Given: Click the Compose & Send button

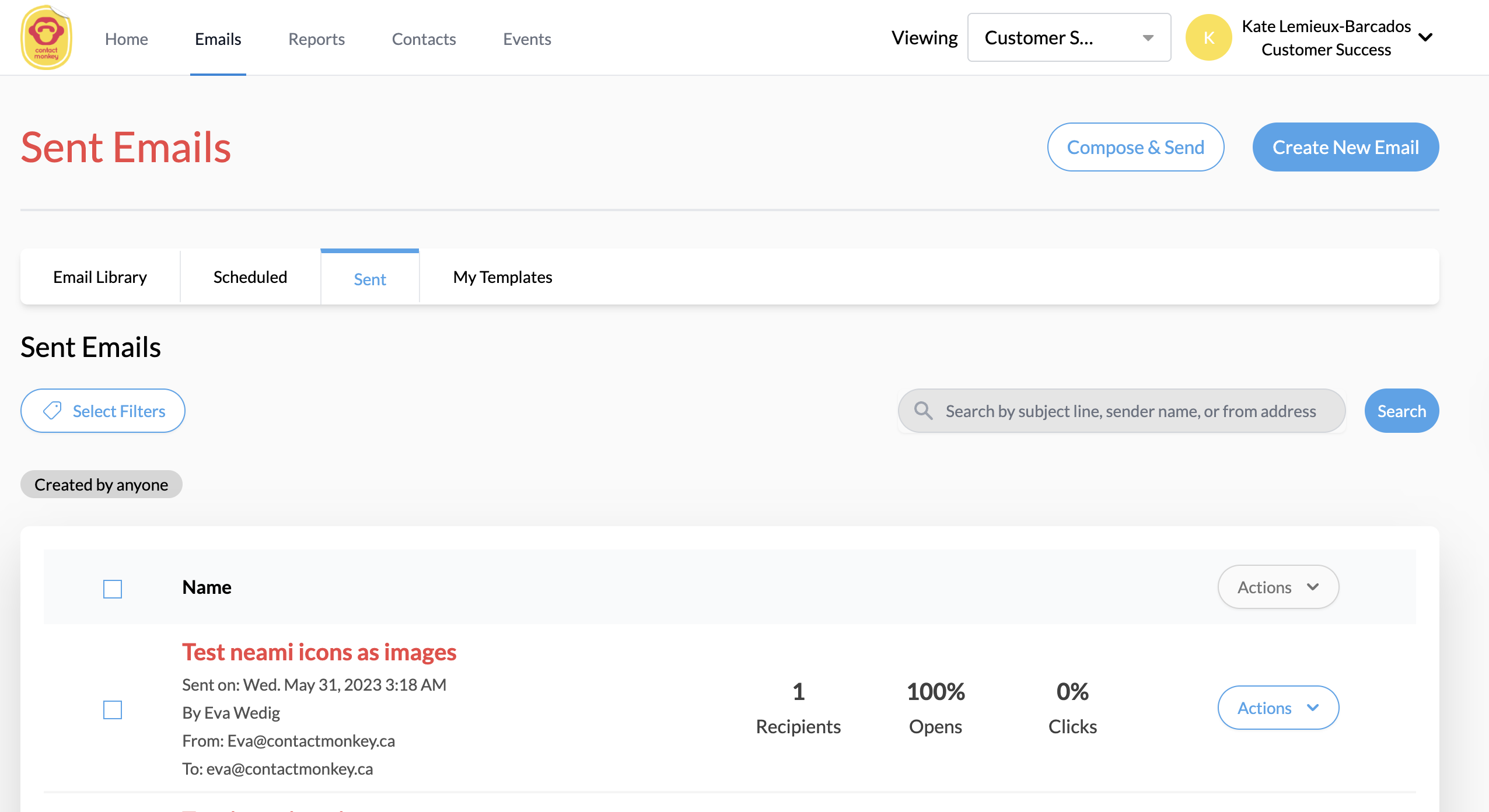Looking at the screenshot, I should click(1135, 147).
